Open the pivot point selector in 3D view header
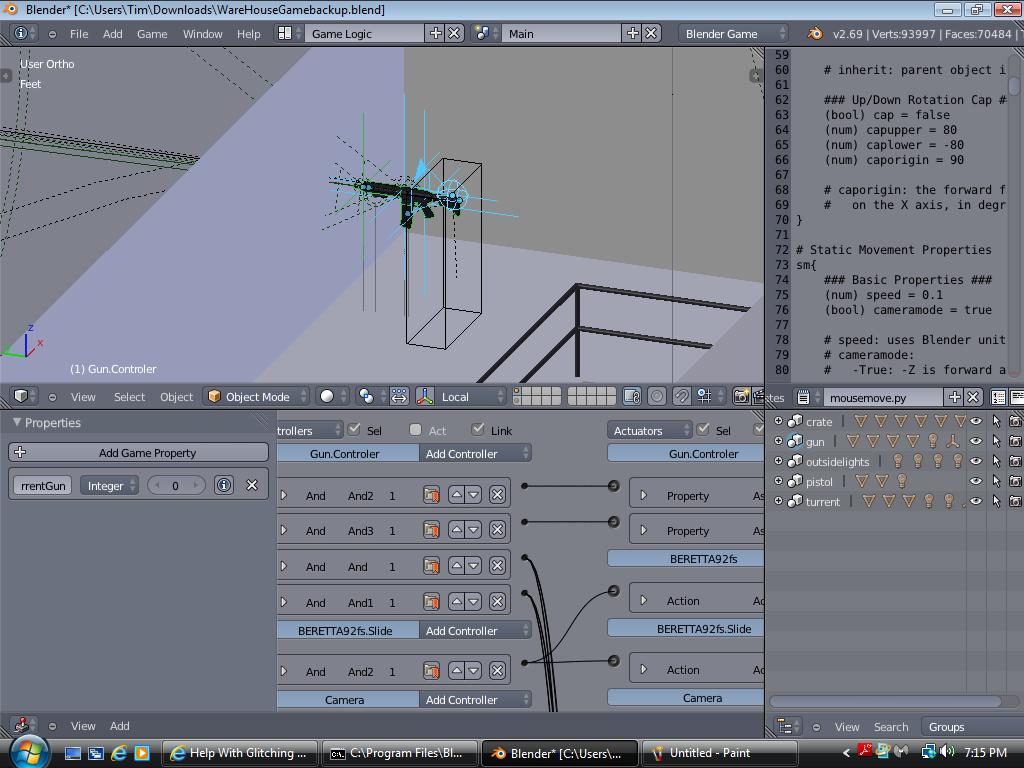Viewport: 1024px width, 768px height. click(370, 396)
